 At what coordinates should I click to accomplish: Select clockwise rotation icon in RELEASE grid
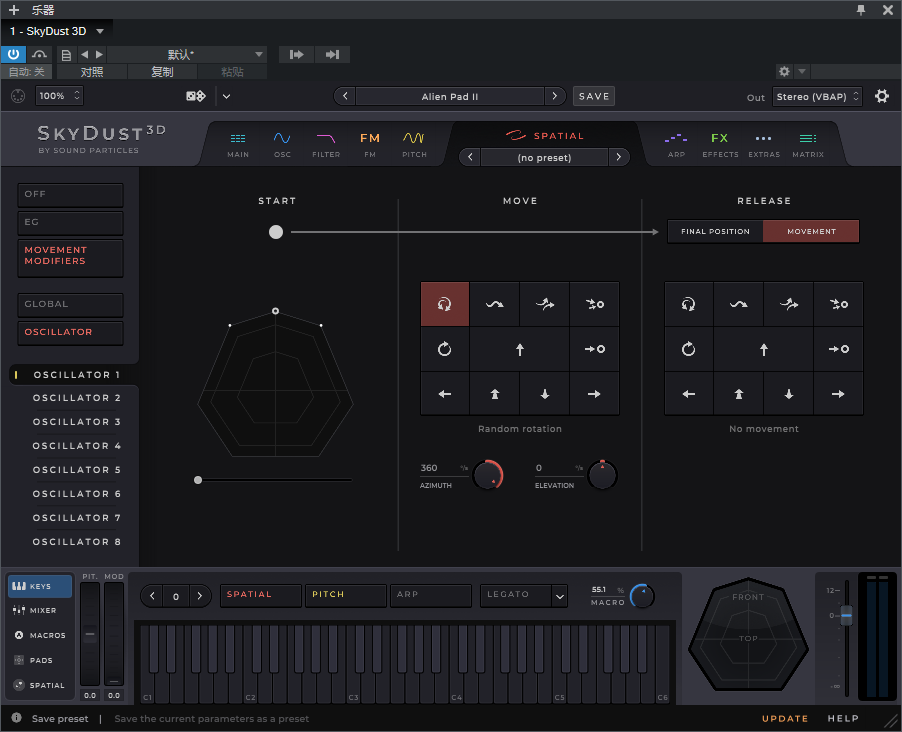[689, 349]
